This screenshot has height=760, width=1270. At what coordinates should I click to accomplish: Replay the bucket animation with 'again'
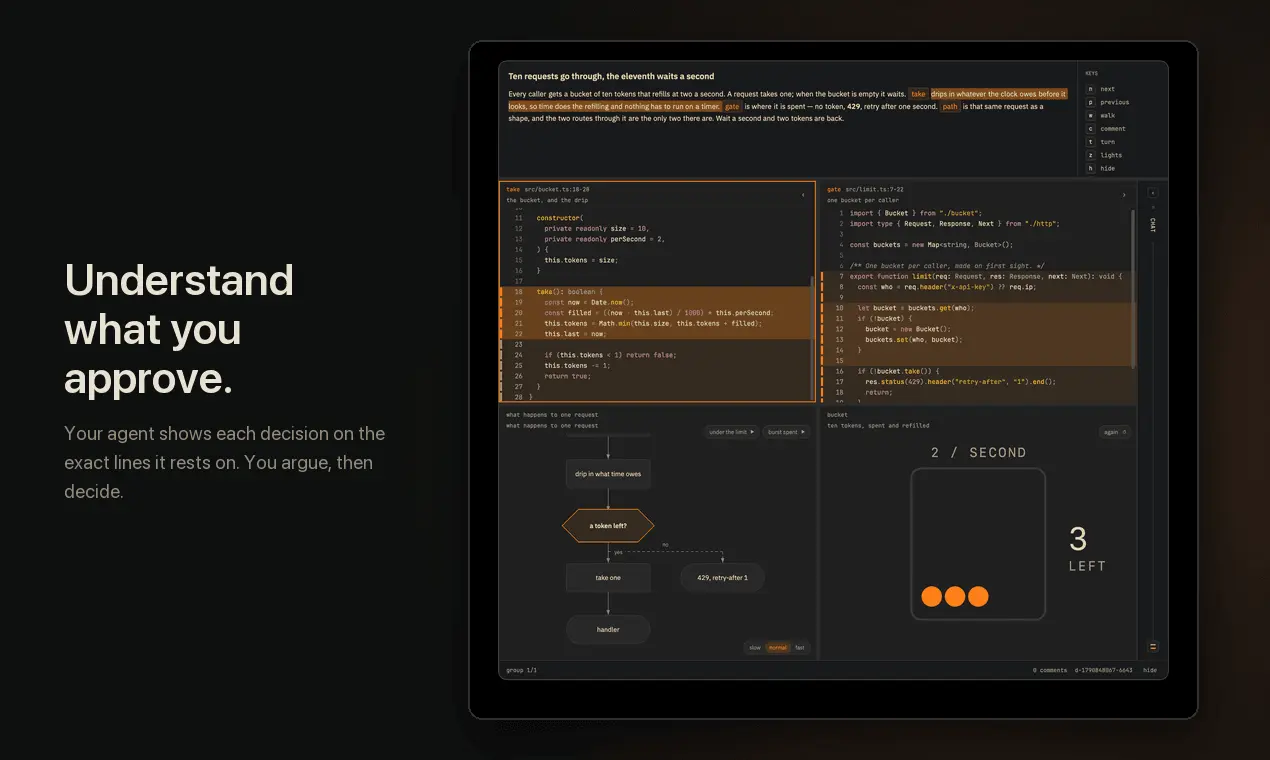1114,432
